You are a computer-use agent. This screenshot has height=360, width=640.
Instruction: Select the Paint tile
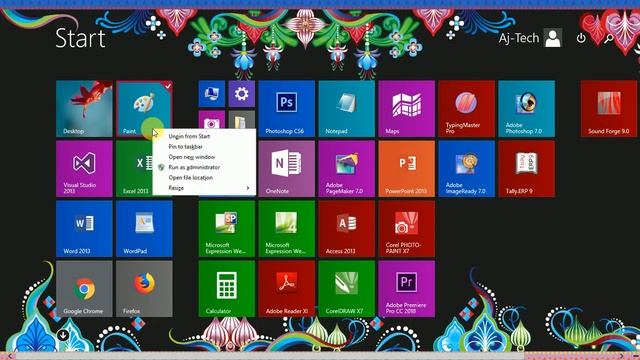(144, 109)
